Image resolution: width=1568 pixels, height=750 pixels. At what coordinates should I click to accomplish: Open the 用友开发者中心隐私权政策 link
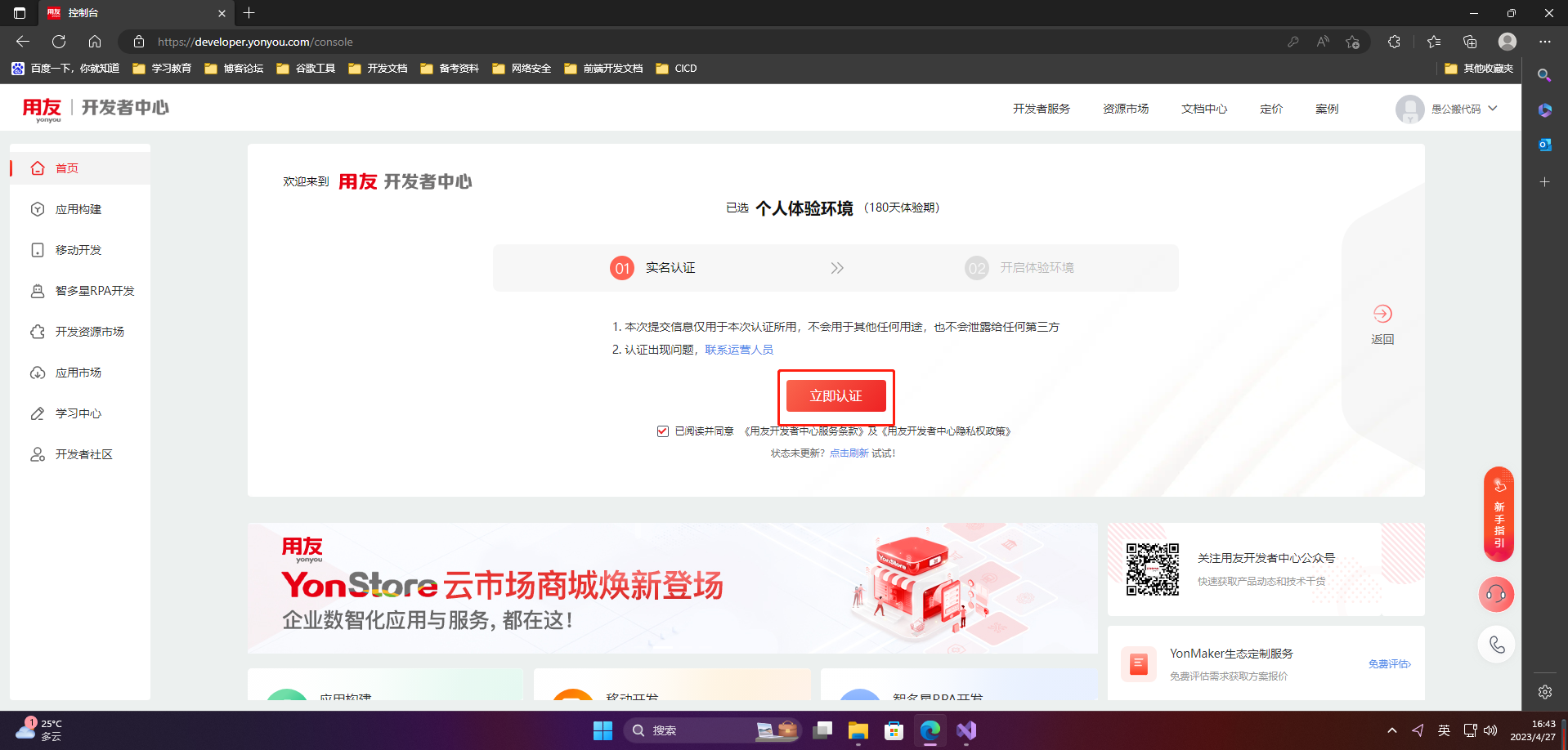click(947, 431)
